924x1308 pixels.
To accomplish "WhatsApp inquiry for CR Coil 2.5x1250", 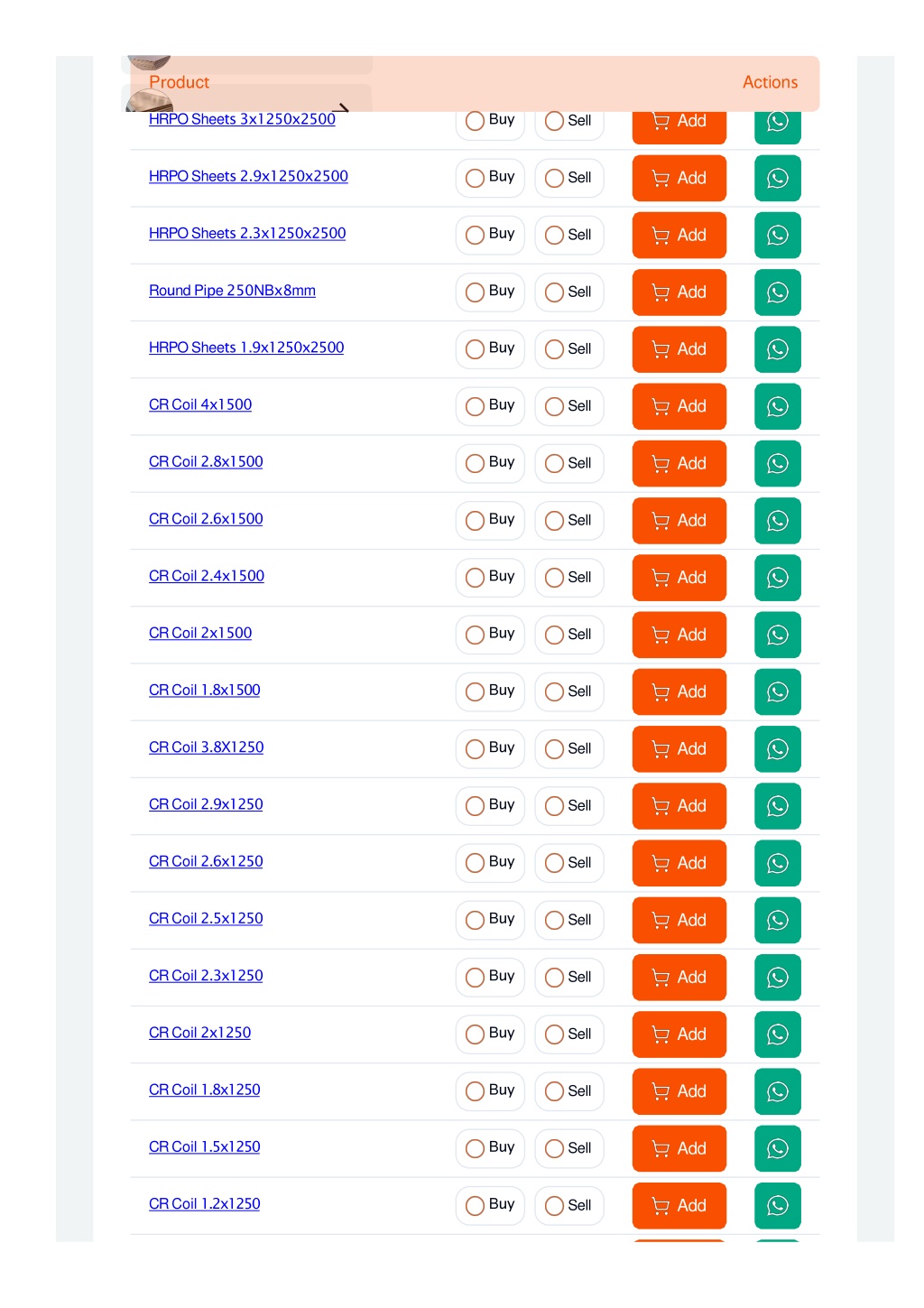I will tap(777, 920).
